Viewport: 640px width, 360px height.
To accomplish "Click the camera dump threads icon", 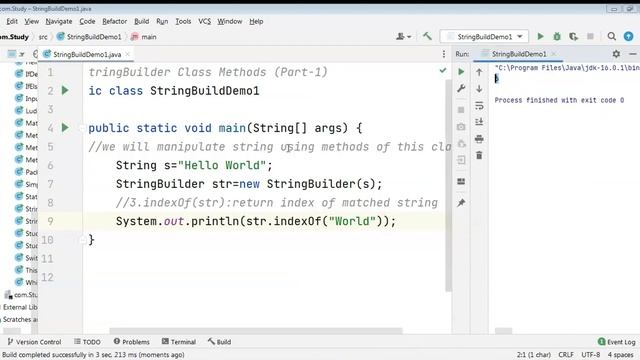I will [461, 127].
